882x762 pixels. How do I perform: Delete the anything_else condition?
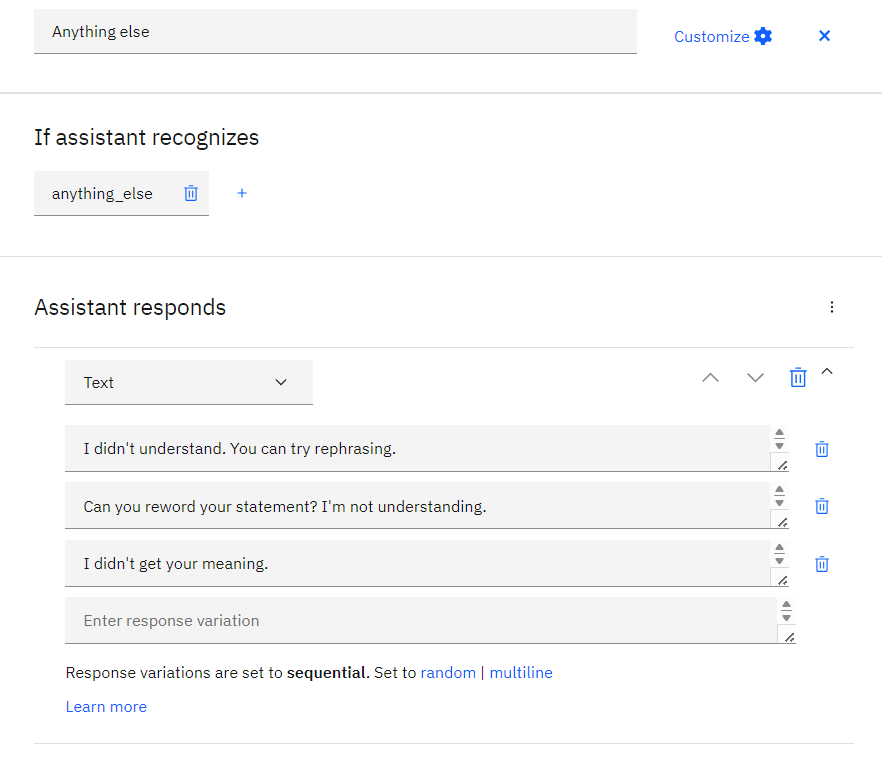click(x=191, y=193)
